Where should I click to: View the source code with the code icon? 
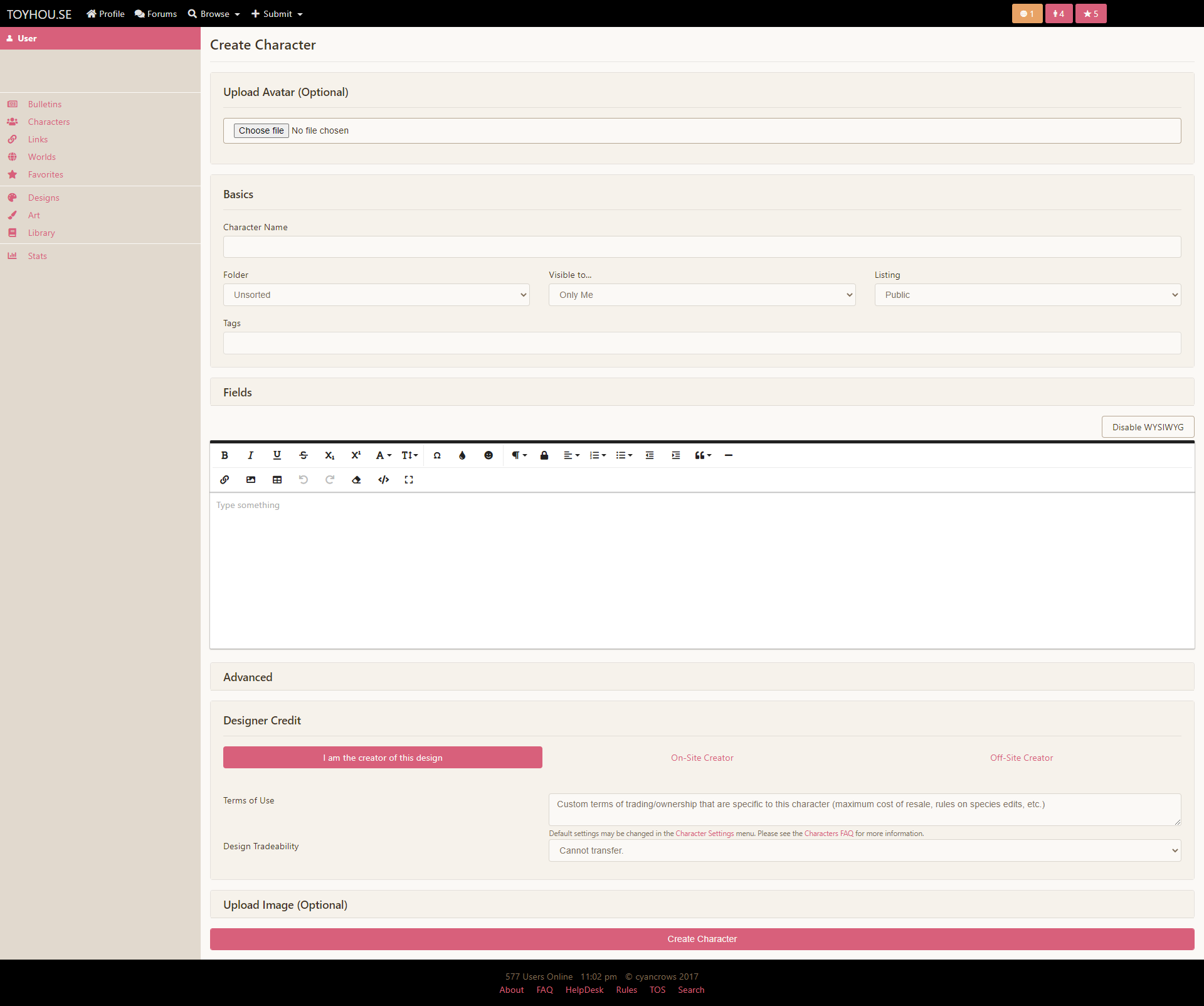[383, 480]
